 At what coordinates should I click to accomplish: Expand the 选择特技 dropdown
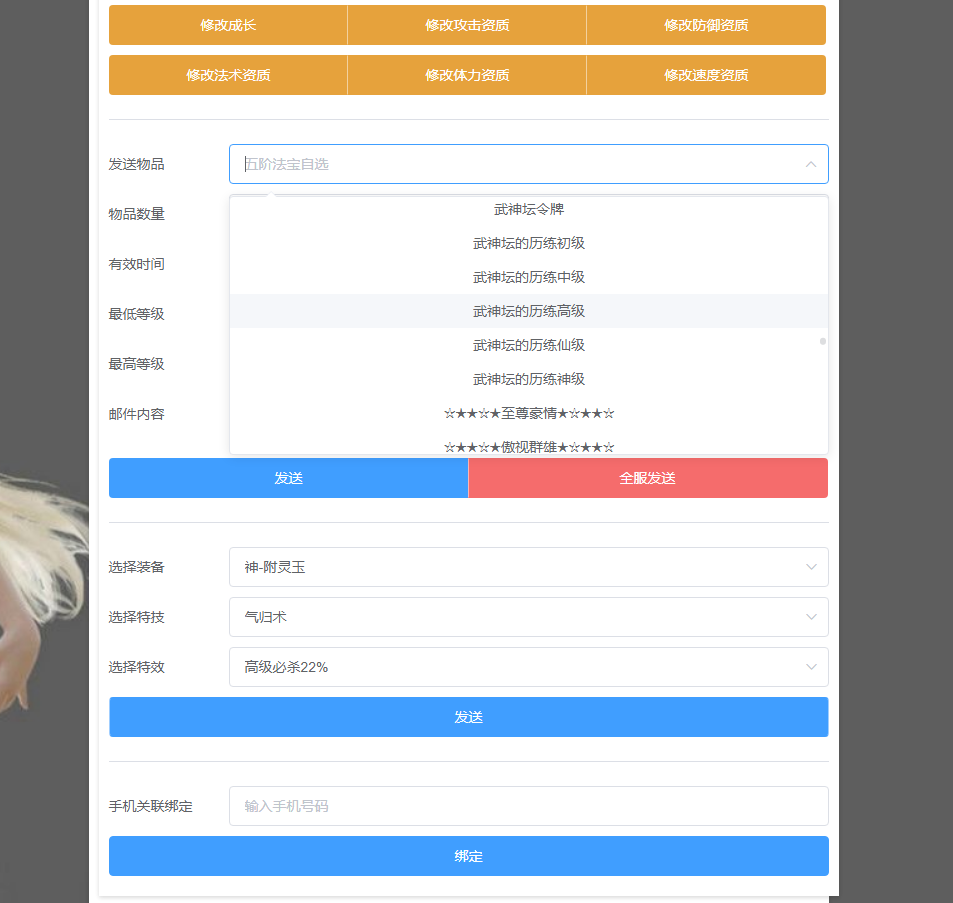(528, 617)
